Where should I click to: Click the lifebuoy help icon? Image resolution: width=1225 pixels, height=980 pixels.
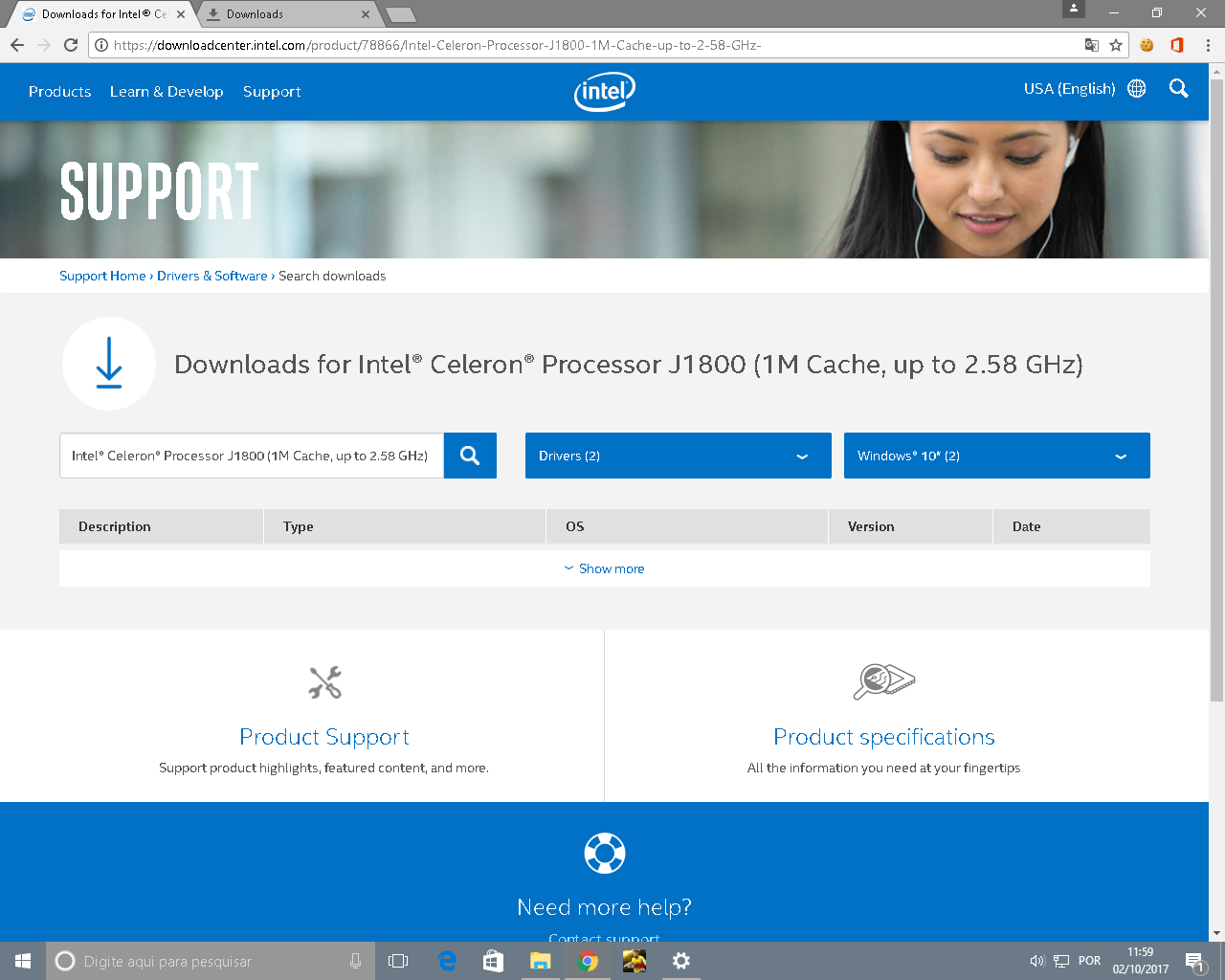pos(605,853)
